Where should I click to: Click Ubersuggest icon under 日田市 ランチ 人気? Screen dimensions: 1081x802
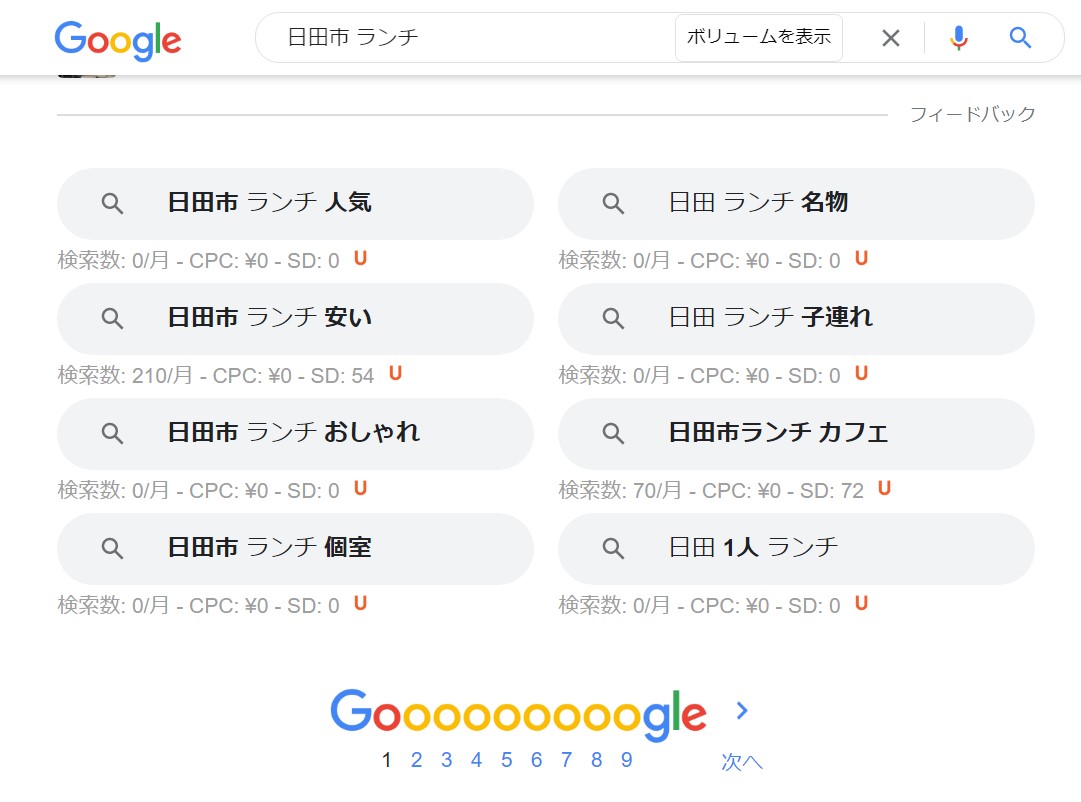click(361, 259)
